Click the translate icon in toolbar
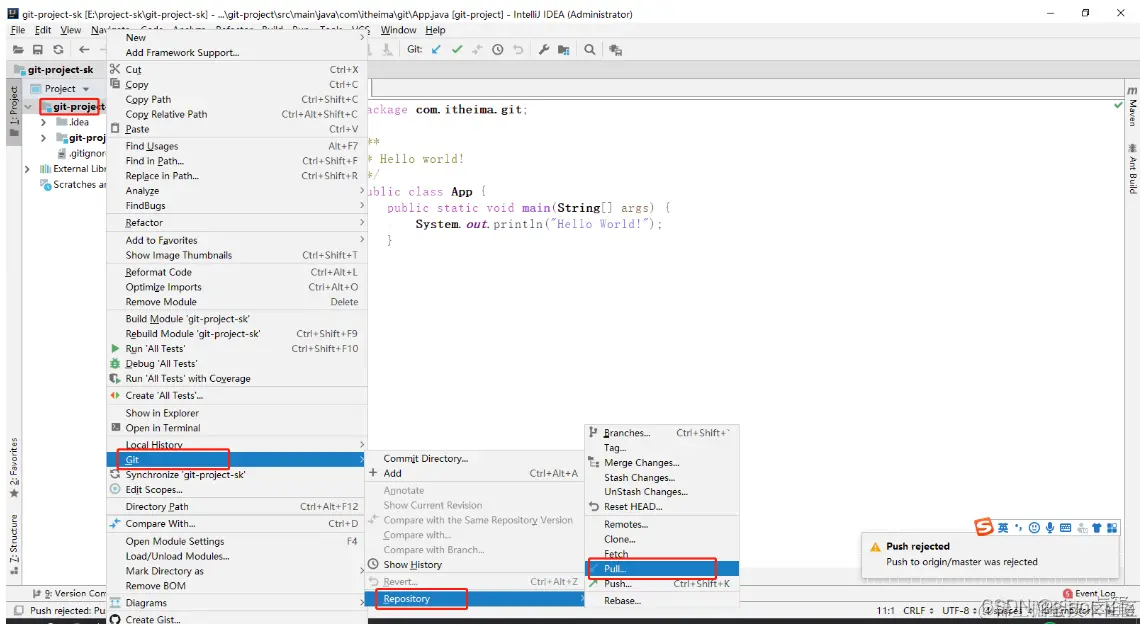Image resolution: width=1144 pixels, height=626 pixels. coord(616,50)
